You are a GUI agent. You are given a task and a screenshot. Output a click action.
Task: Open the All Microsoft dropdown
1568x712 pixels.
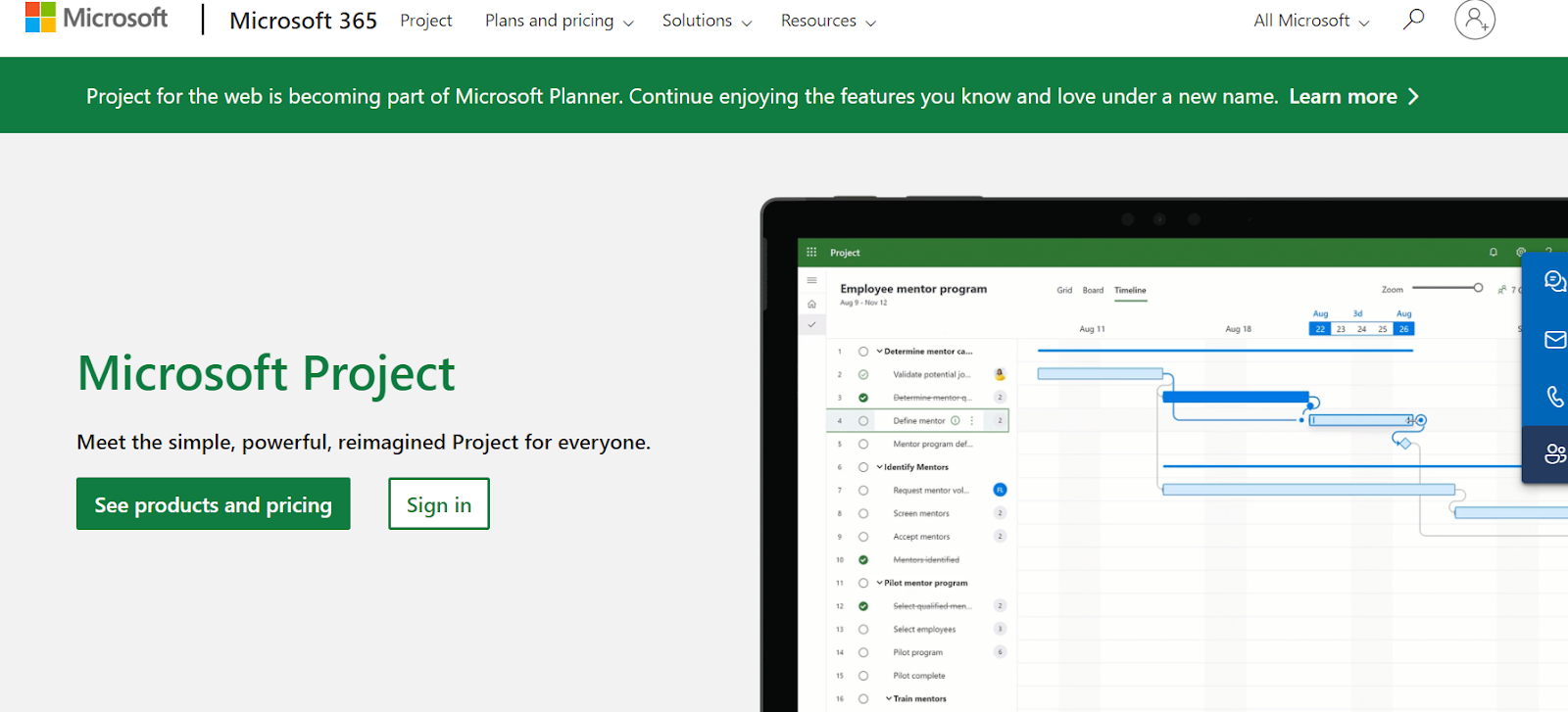[1311, 21]
